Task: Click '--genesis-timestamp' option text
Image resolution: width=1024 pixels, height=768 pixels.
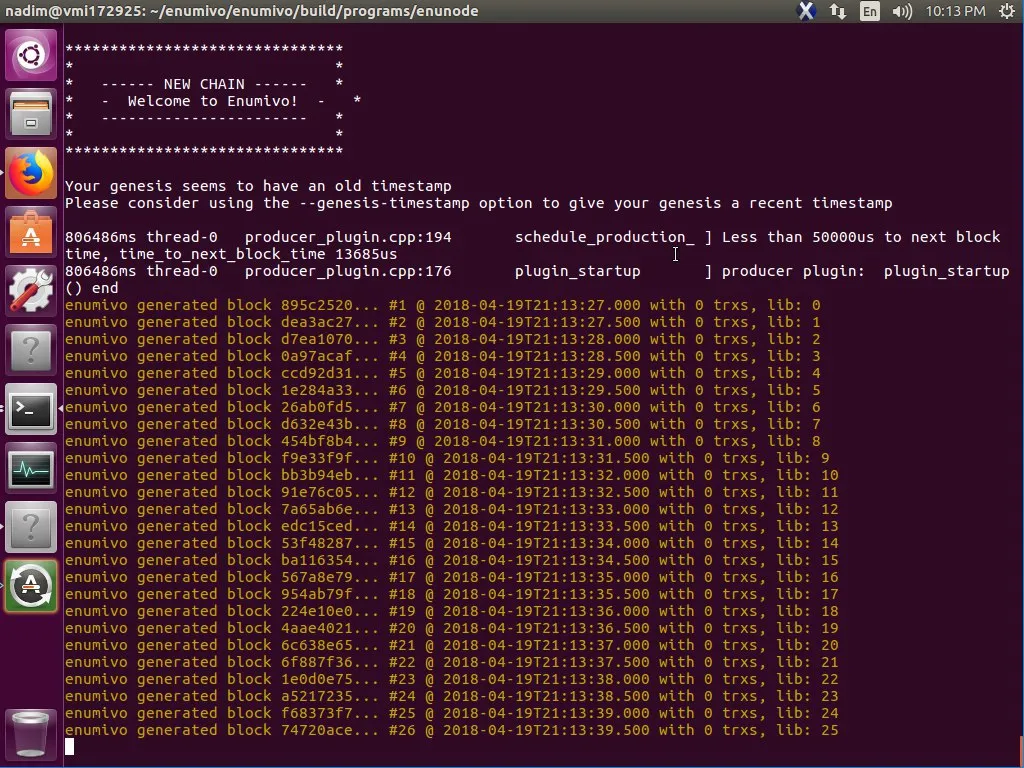Action: [384, 203]
